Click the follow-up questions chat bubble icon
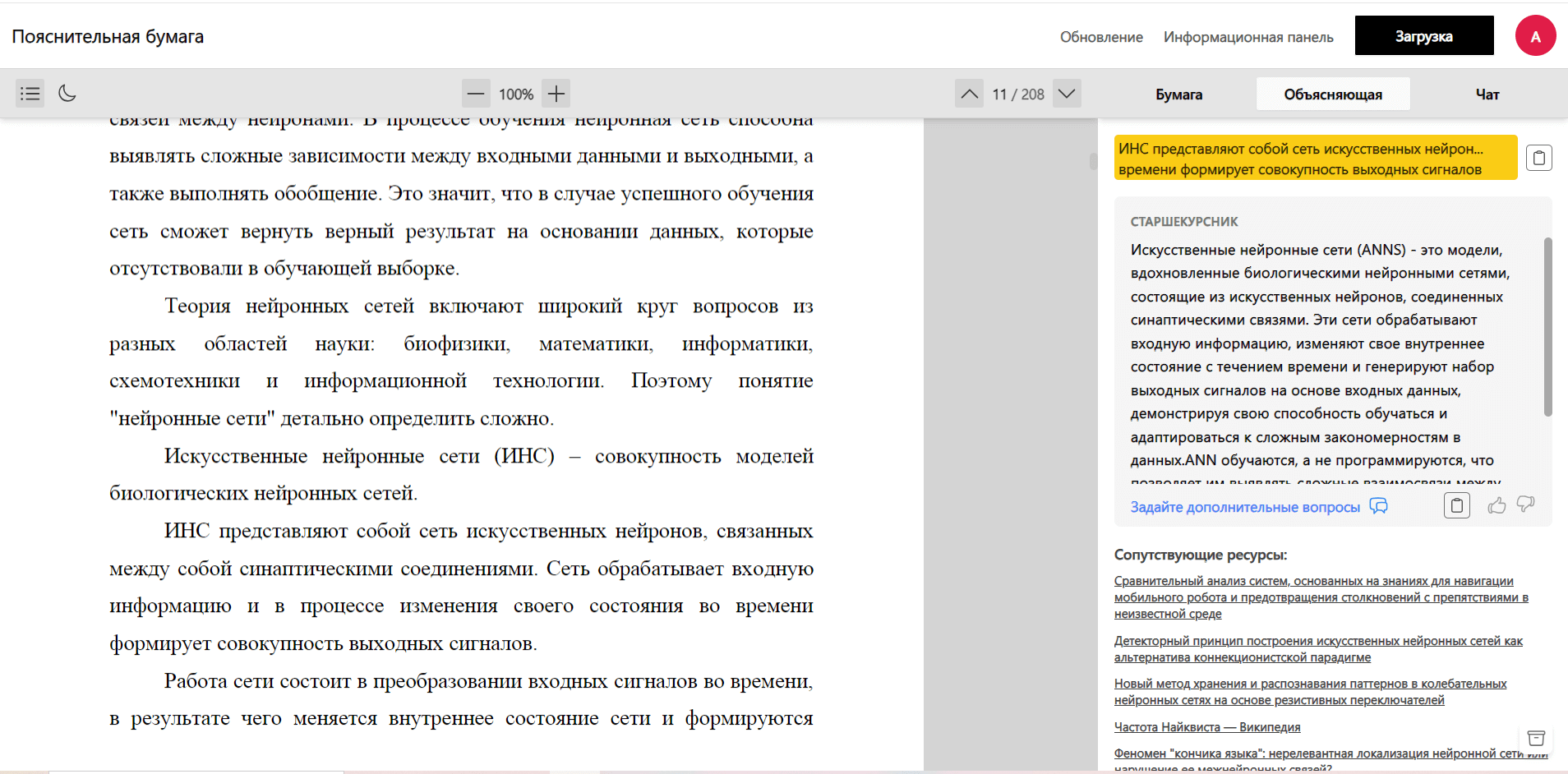1568x774 pixels. pyautogui.click(x=1378, y=506)
